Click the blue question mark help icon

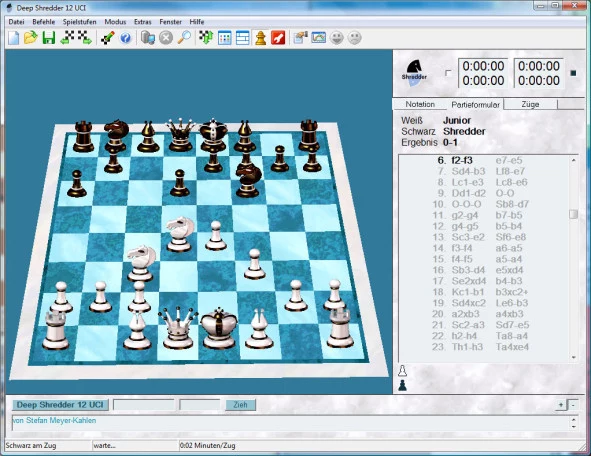tap(126, 38)
